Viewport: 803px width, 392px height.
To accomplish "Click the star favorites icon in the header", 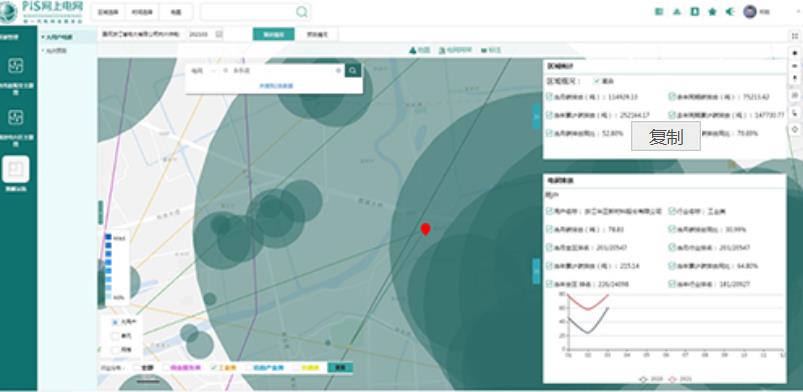I will [712, 12].
